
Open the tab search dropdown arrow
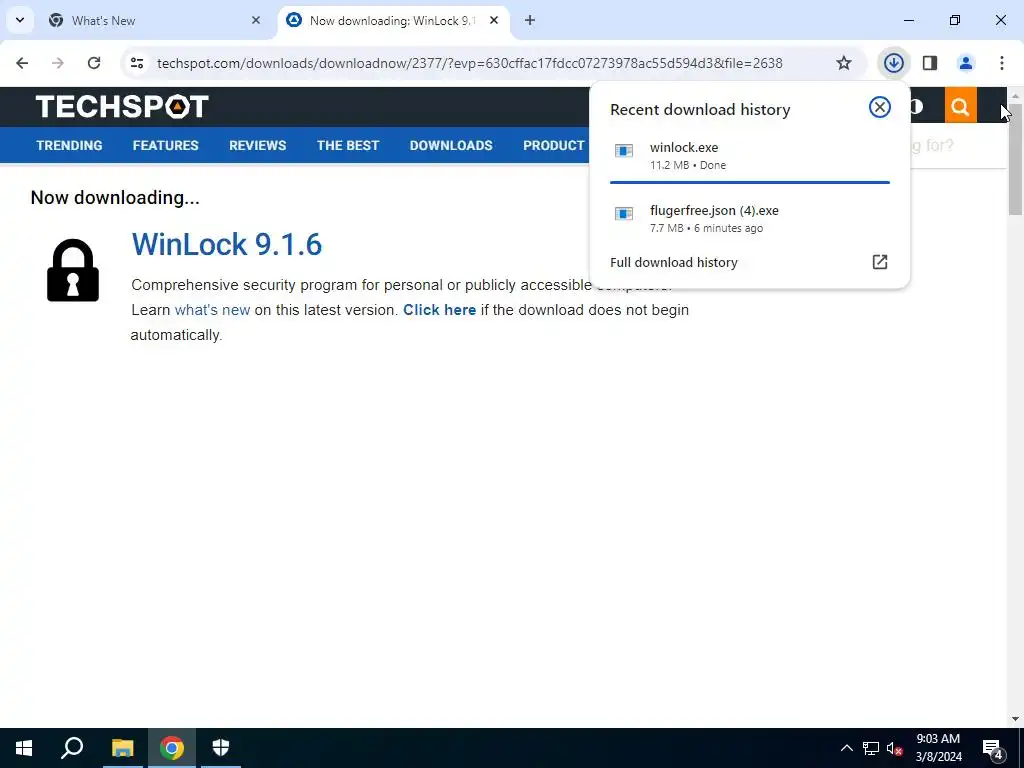pyautogui.click(x=20, y=20)
